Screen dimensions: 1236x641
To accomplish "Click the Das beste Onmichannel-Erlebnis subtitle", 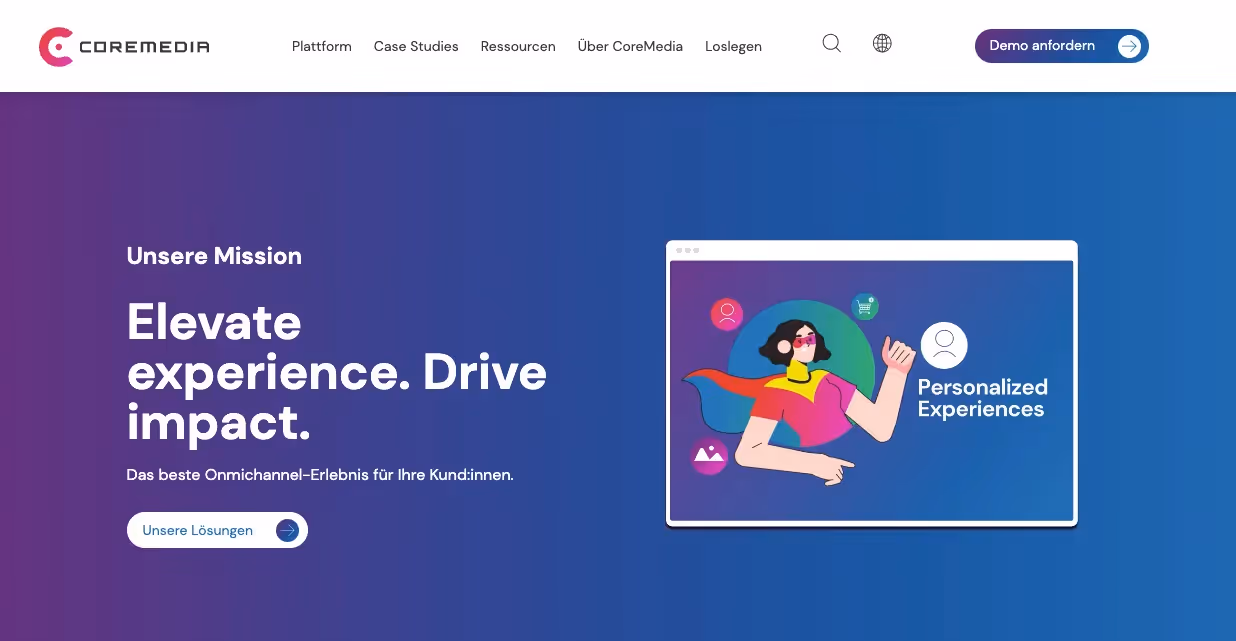I will pyautogui.click(x=320, y=475).
